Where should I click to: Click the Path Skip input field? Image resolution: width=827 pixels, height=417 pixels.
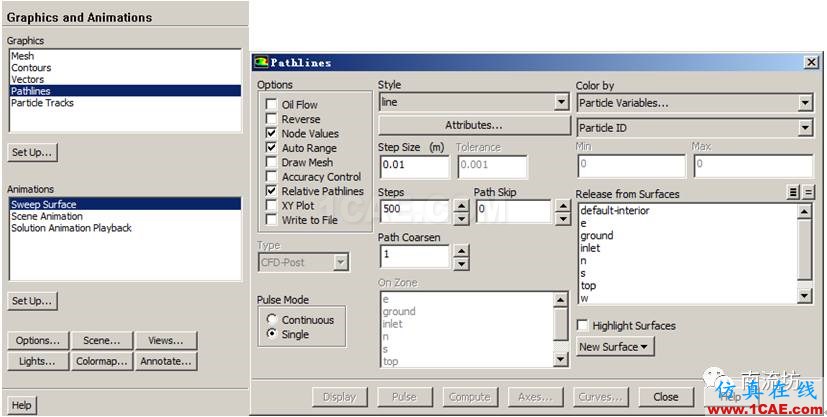tap(514, 210)
